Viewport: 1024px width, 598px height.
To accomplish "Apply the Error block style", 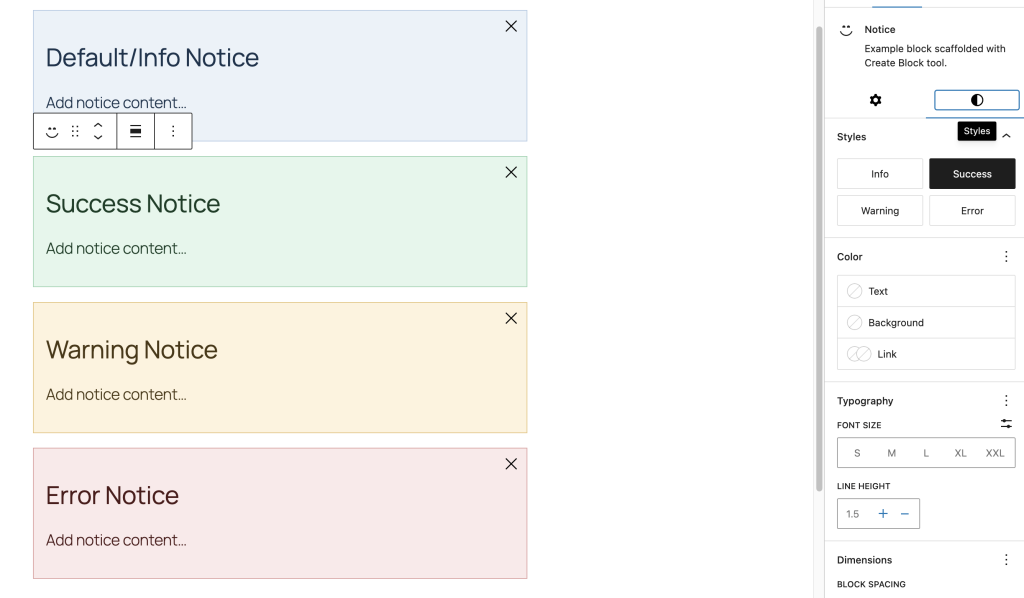I will click(971, 210).
